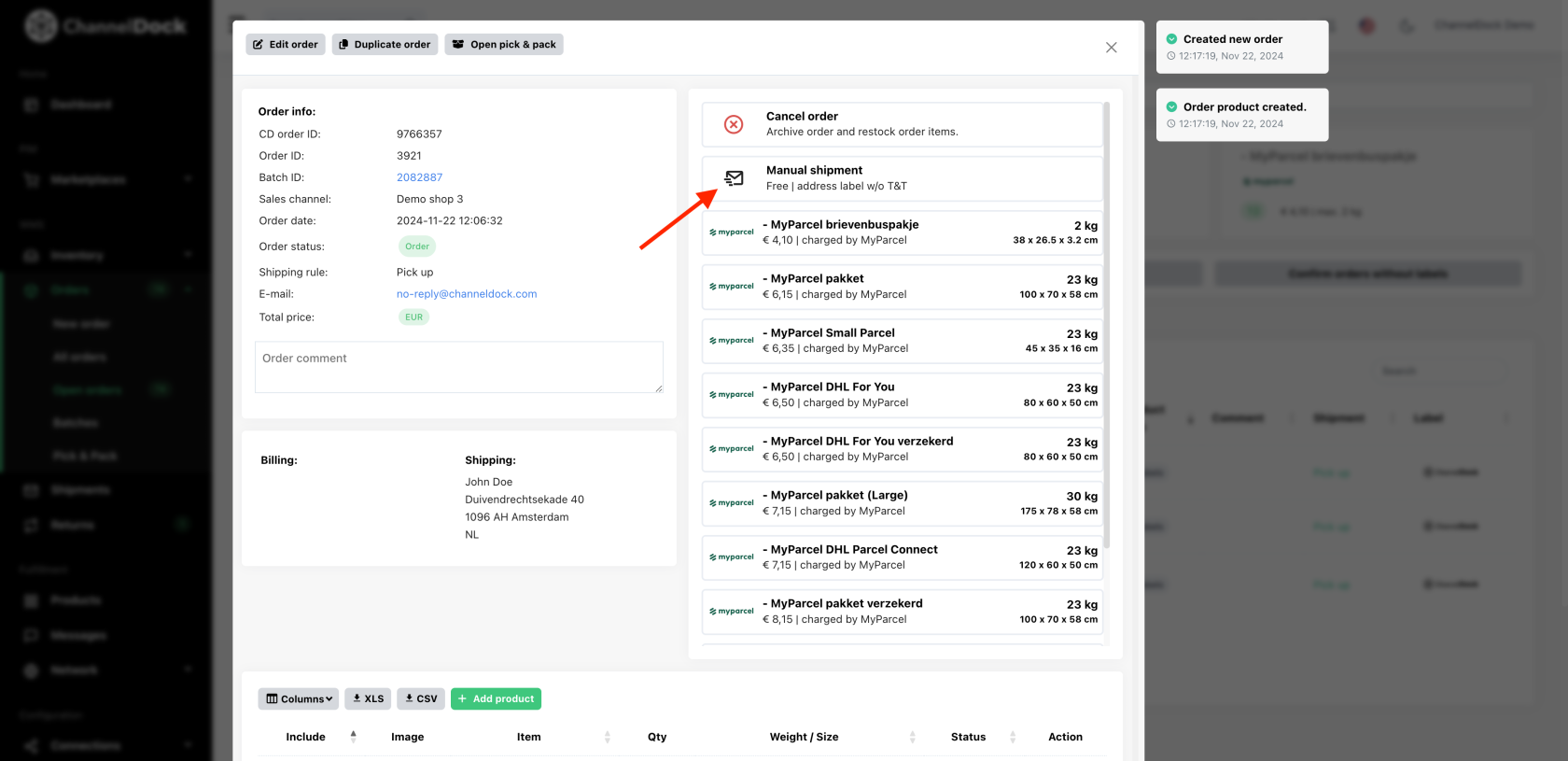Viewport: 1568px width, 761px height.
Task: Close the order details dialog
Action: (x=1111, y=48)
